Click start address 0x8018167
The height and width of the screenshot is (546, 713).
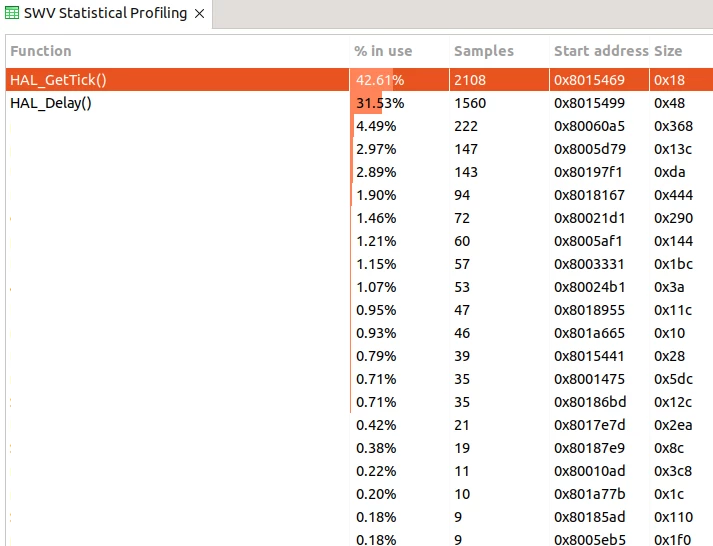pos(589,195)
